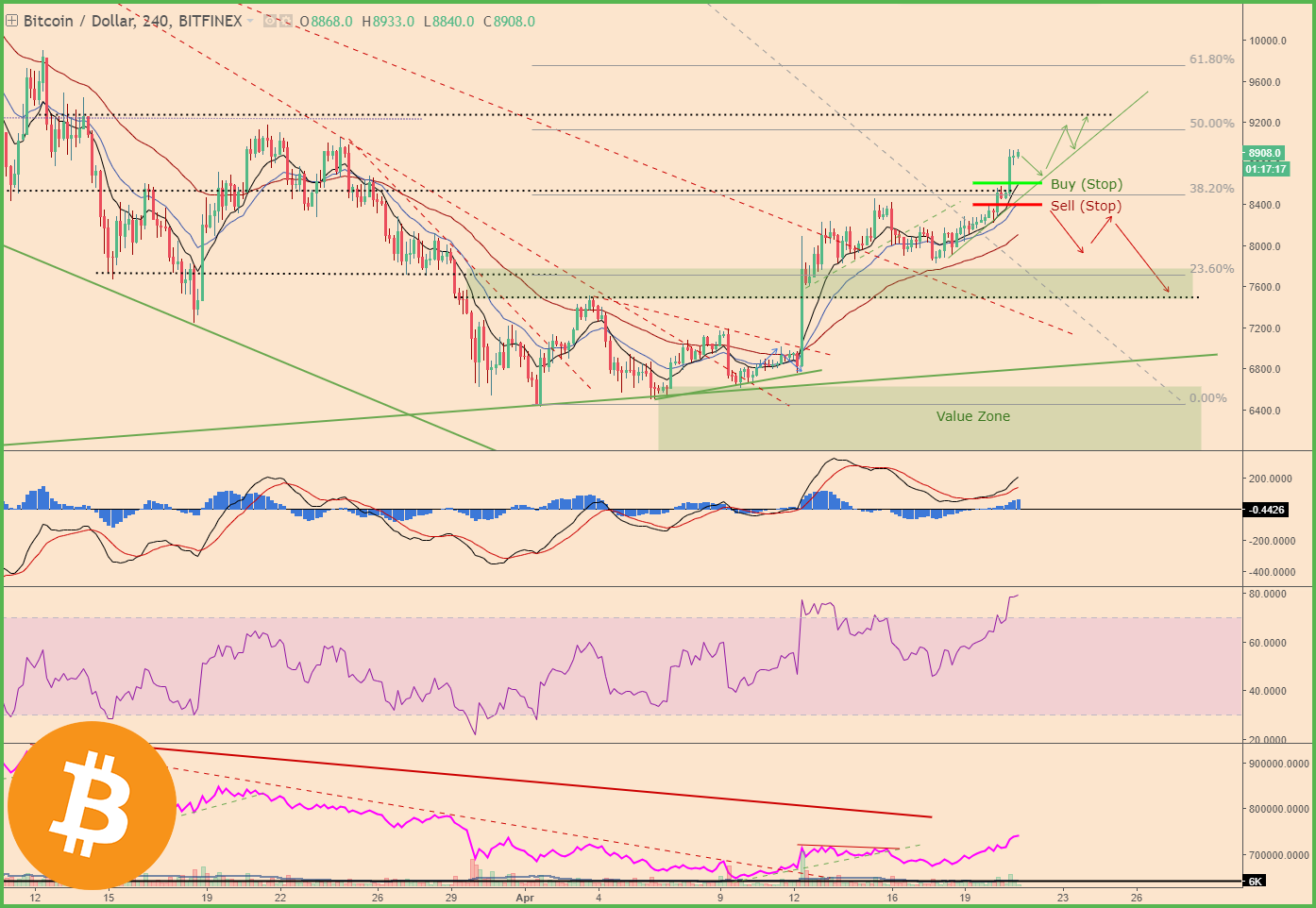Click the MACD 200.0000 scale label

click(1271, 479)
